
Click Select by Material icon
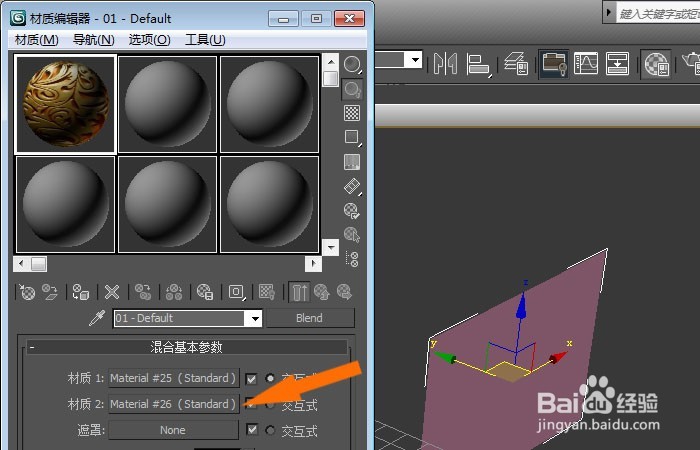pyautogui.click(x=352, y=234)
